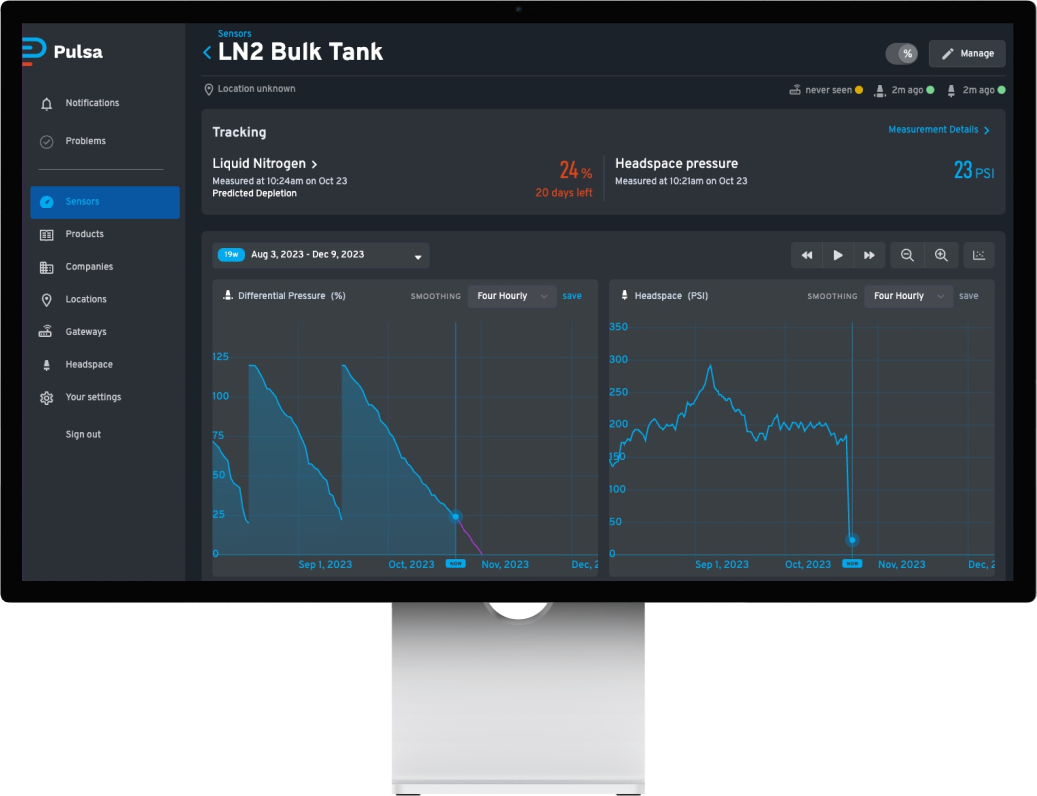Viewport: 1037px width, 796px height.
Task: Zoom out on the charts
Action: tap(907, 255)
